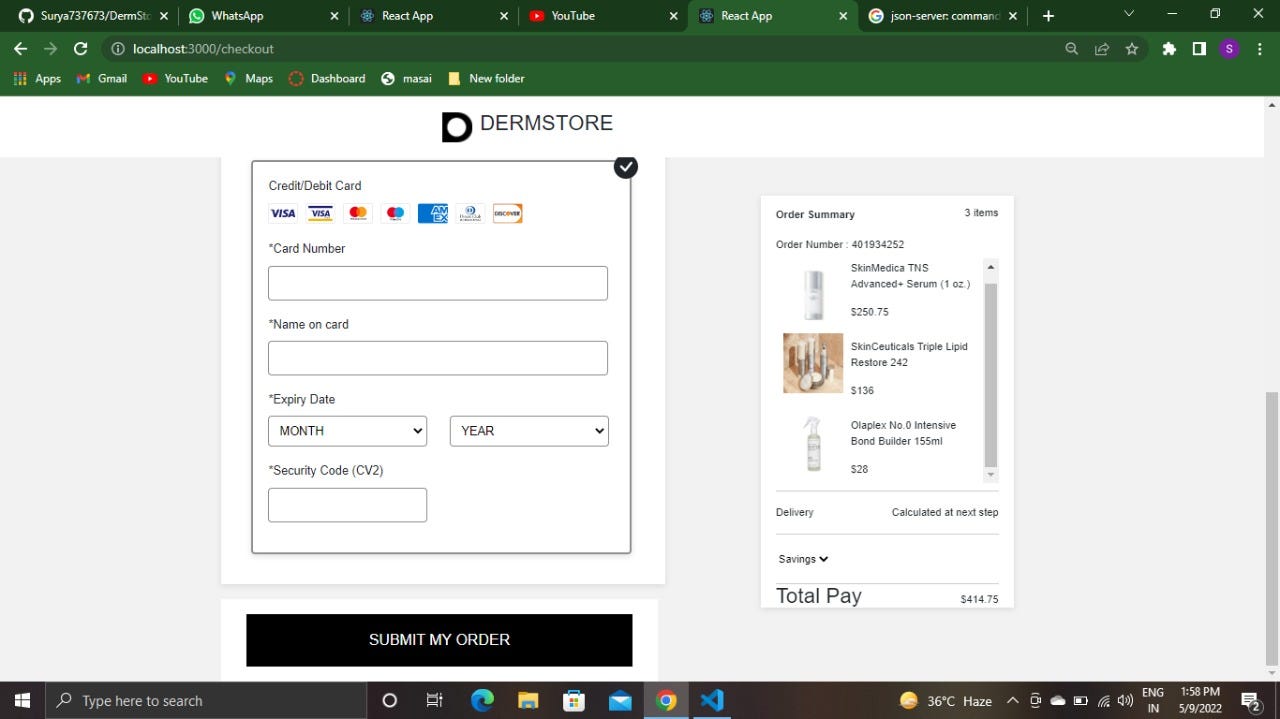The width and height of the screenshot is (1280, 719).
Task: Reload the checkout page
Action: pyautogui.click(x=81, y=48)
